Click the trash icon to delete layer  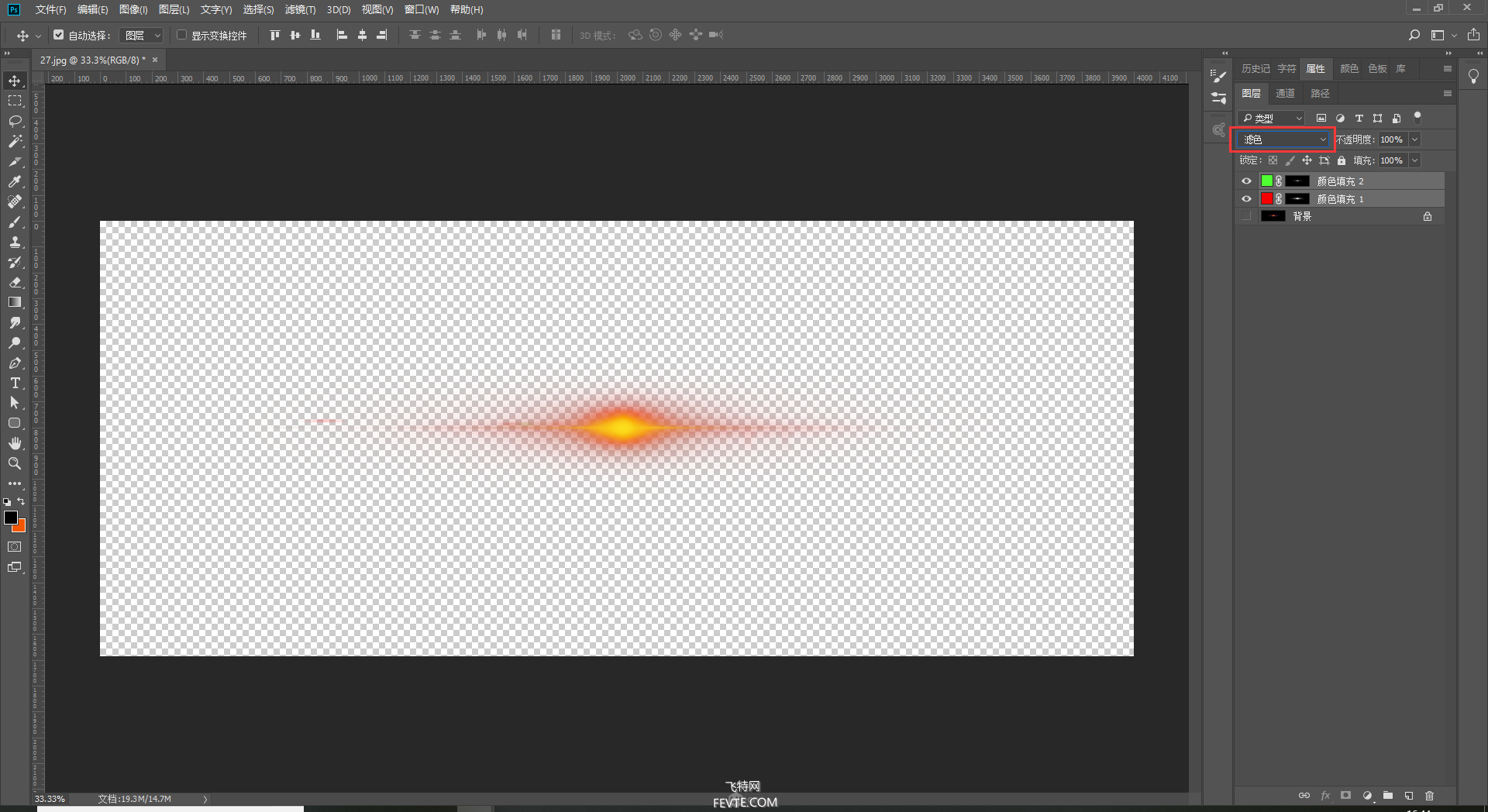(x=1429, y=796)
